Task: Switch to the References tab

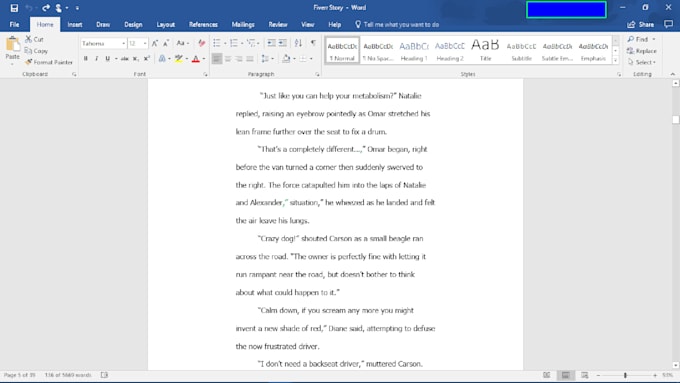Action: click(203, 24)
